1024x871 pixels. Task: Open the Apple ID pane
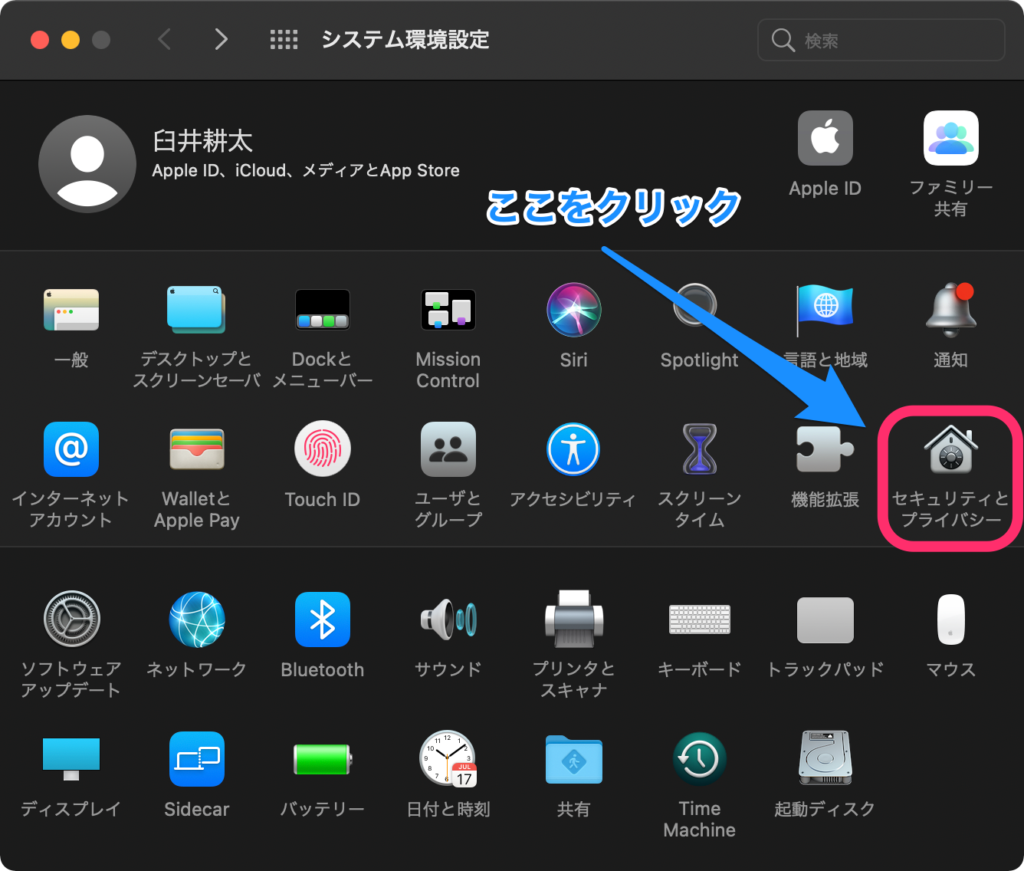(x=825, y=138)
